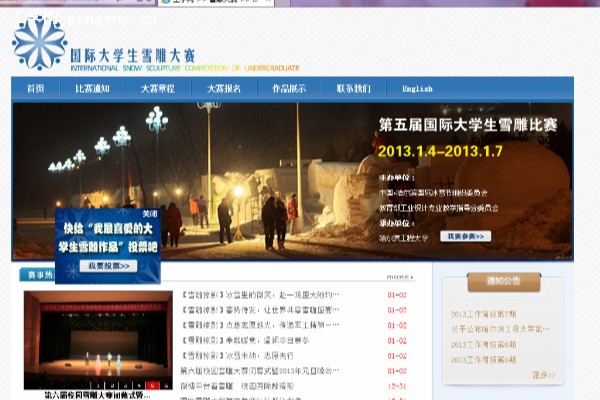
Task: Open the 大赛报名 registration page
Action: [224, 89]
